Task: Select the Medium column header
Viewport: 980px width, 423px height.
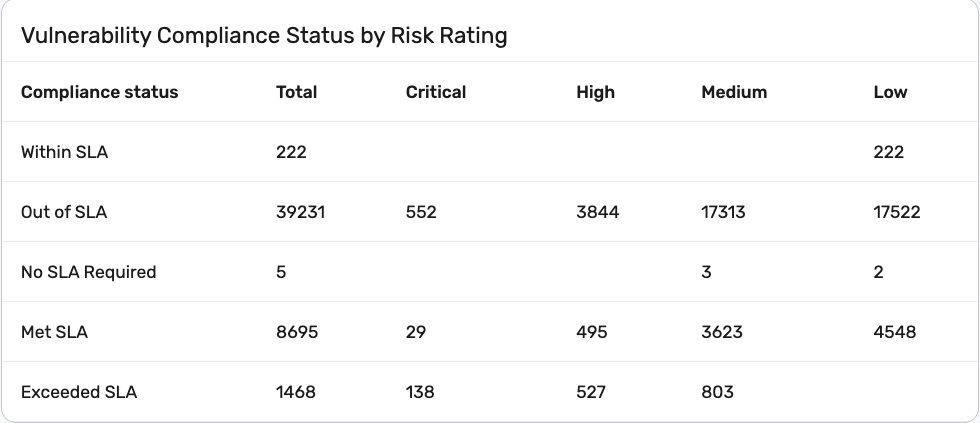Action: coord(734,92)
